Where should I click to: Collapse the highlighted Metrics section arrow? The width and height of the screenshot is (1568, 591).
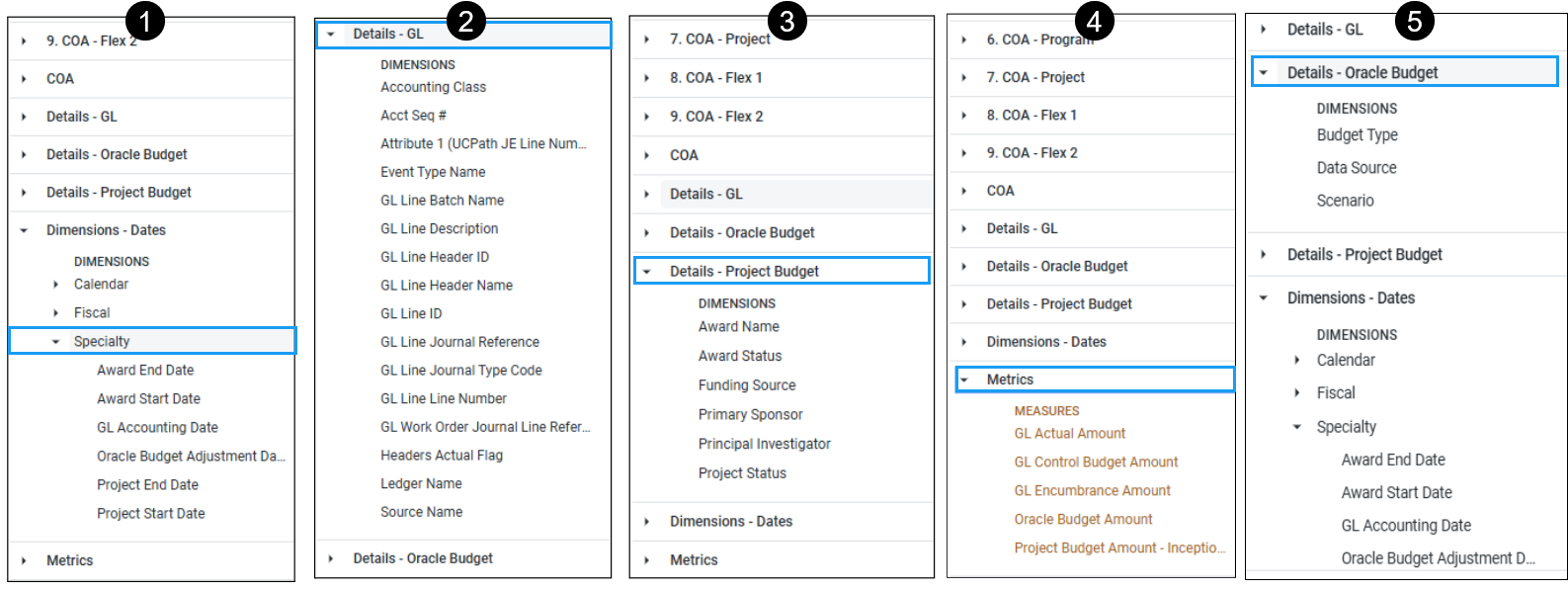(964, 380)
